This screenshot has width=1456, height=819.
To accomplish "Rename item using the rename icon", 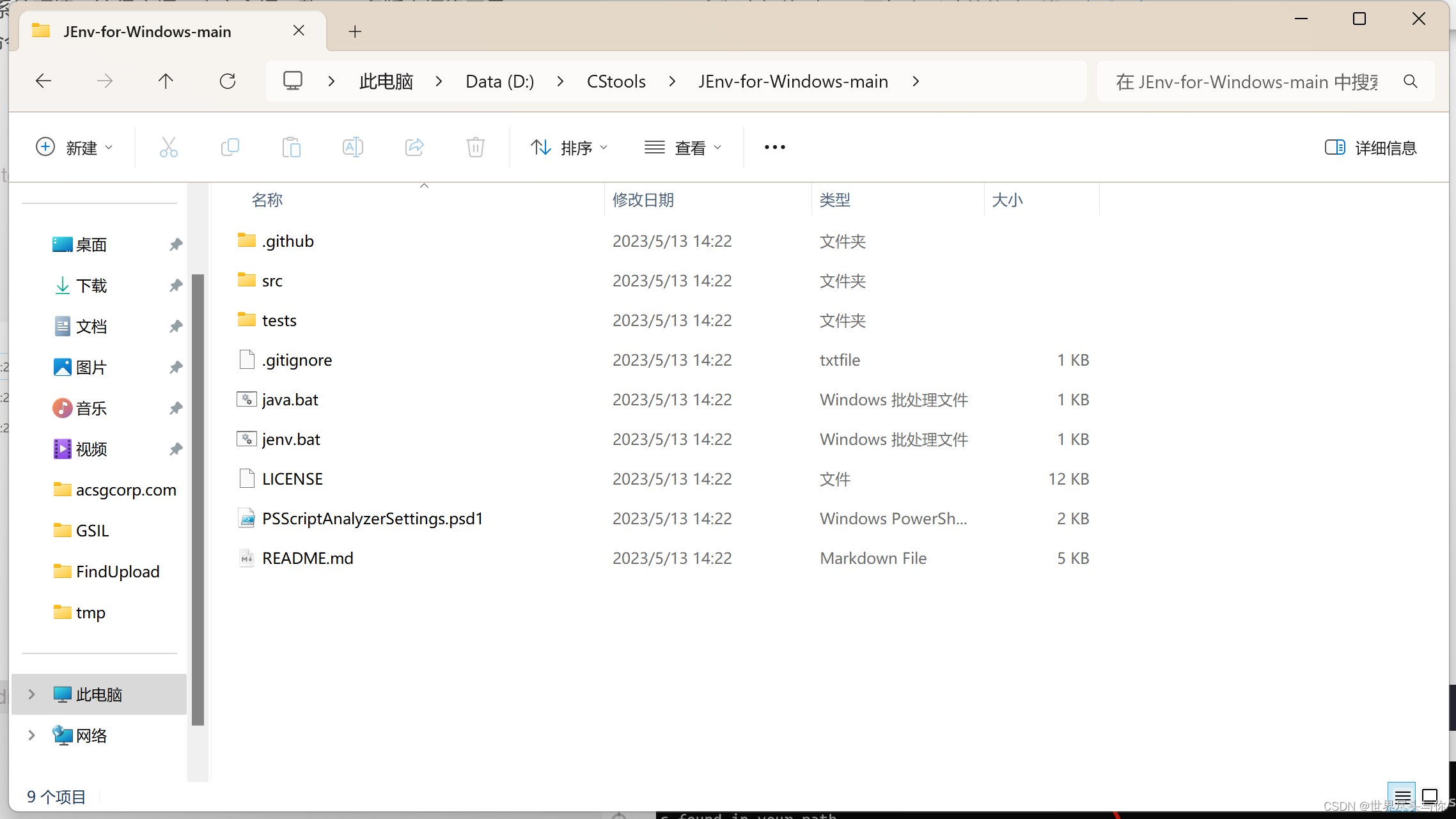I will (352, 147).
